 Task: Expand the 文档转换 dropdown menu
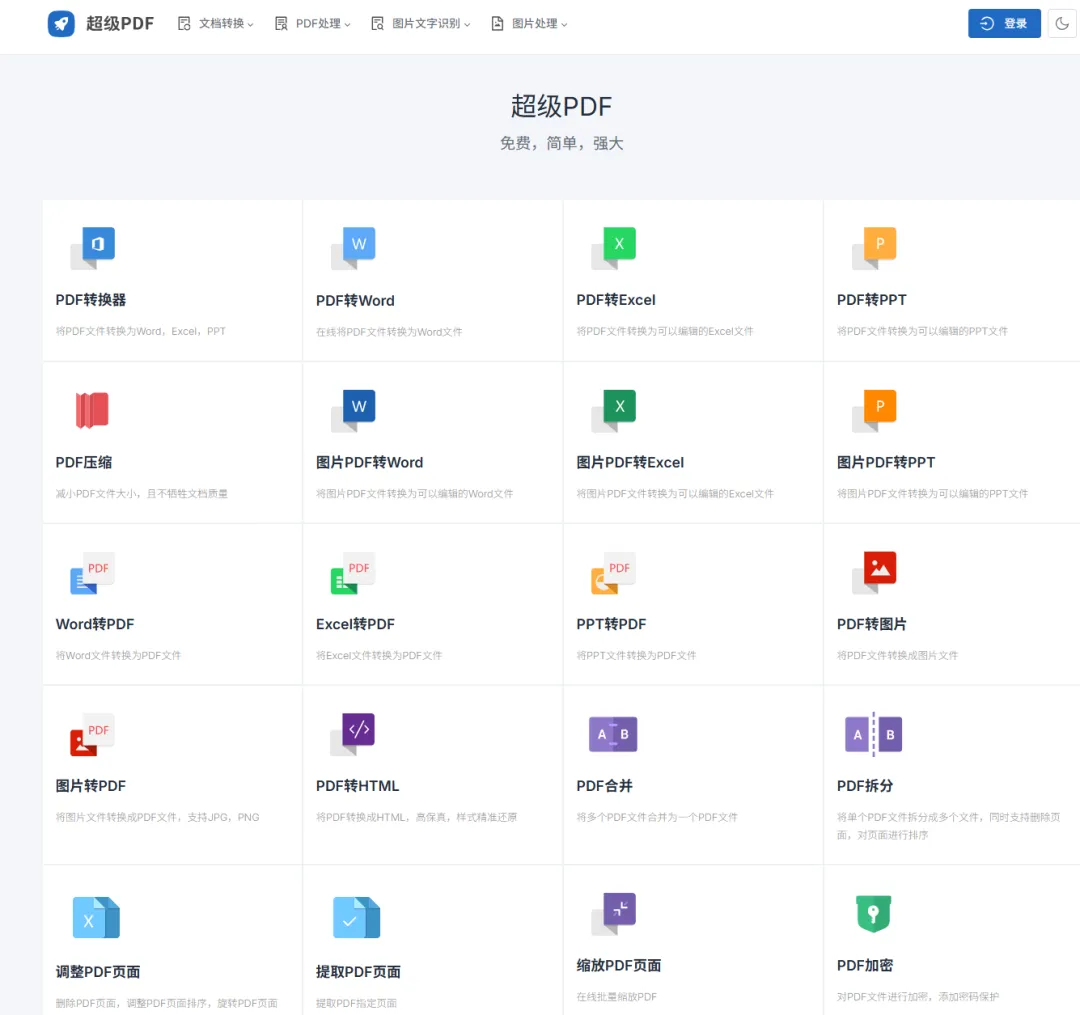click(216, 23)
